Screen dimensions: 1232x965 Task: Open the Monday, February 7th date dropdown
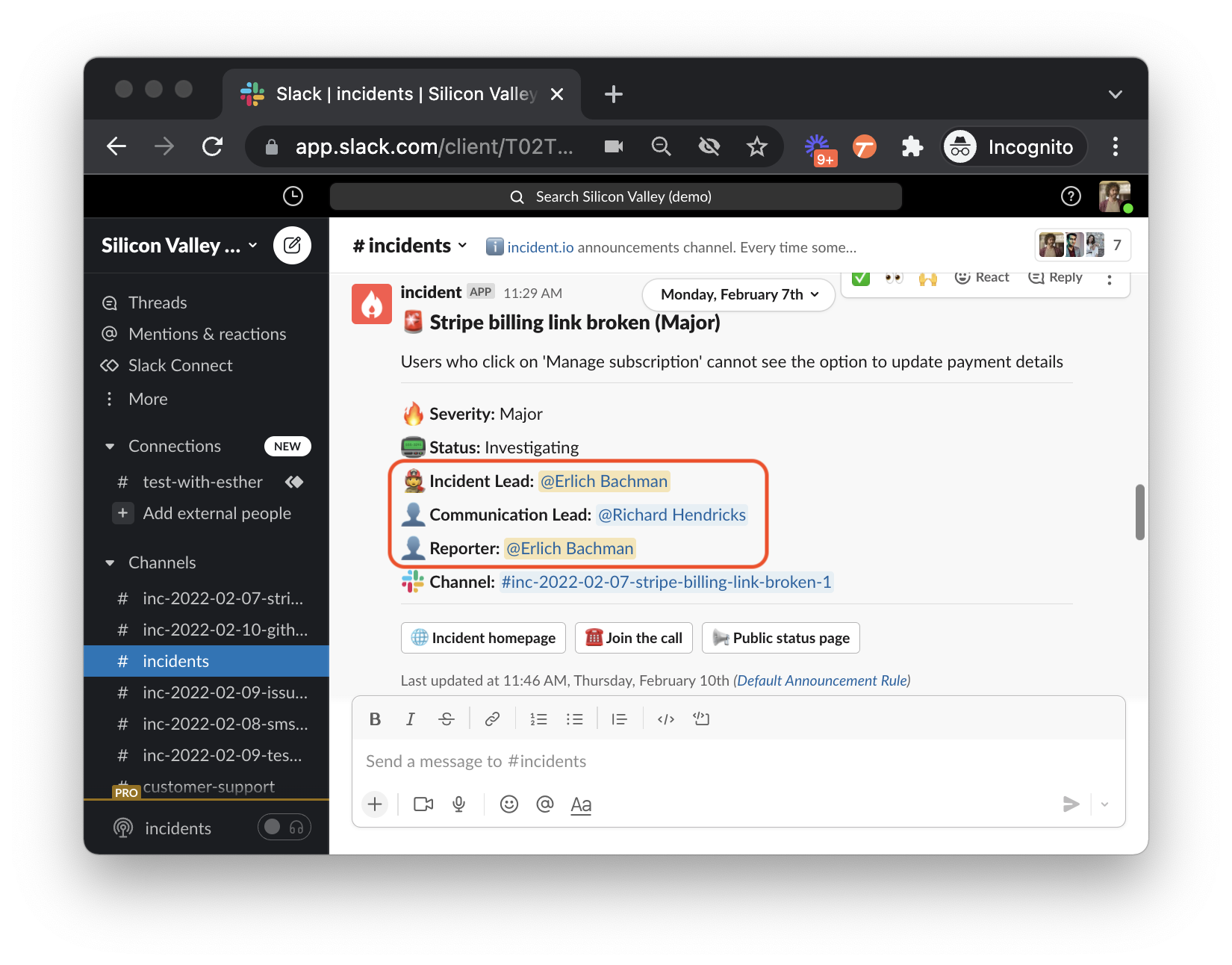point(739,294)
